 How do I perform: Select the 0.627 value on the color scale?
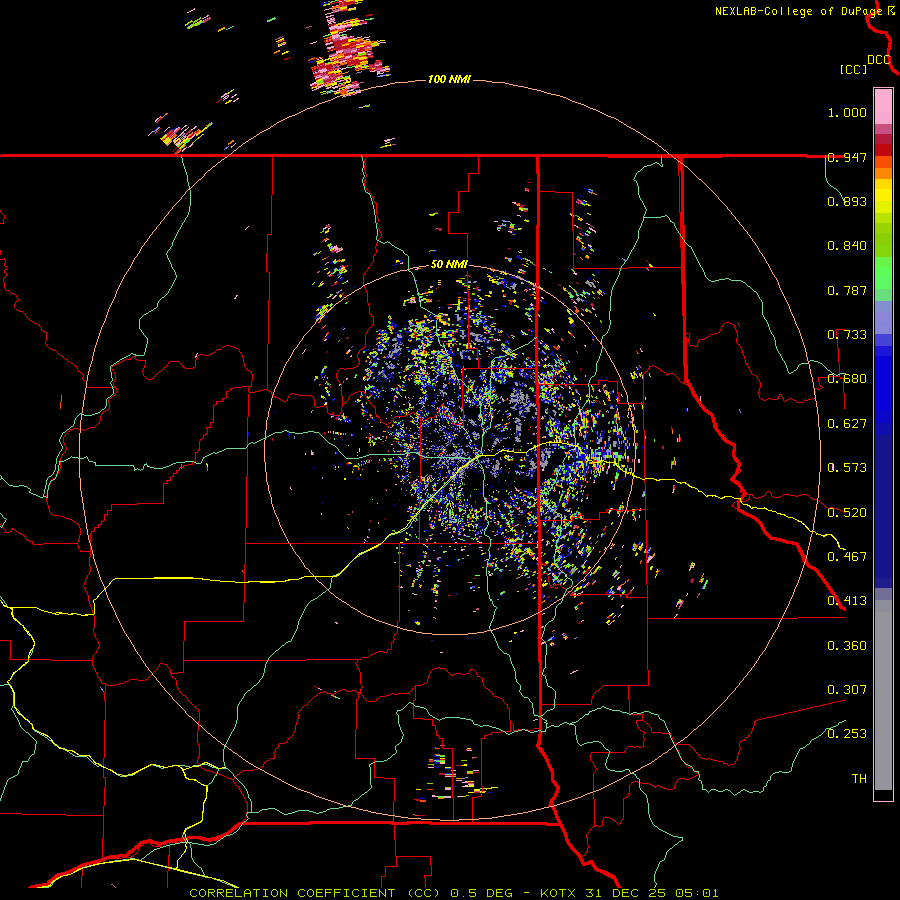tap(847, 424)
